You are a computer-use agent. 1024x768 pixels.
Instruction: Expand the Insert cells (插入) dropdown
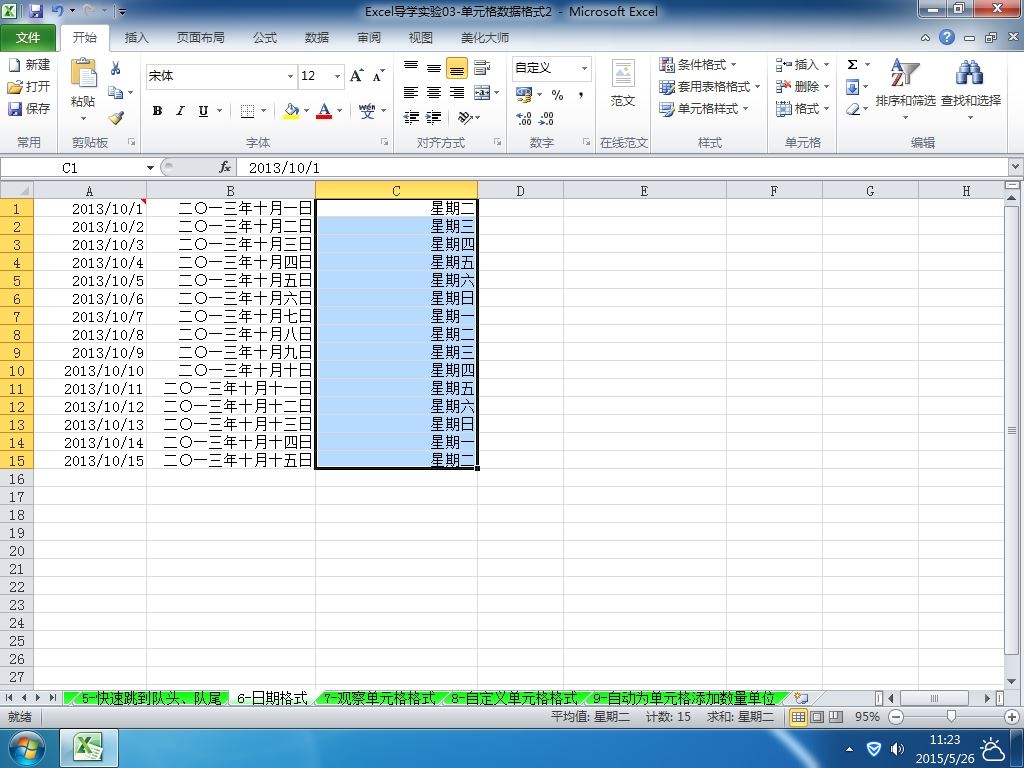pyautogui.click(x=826, y=65)
